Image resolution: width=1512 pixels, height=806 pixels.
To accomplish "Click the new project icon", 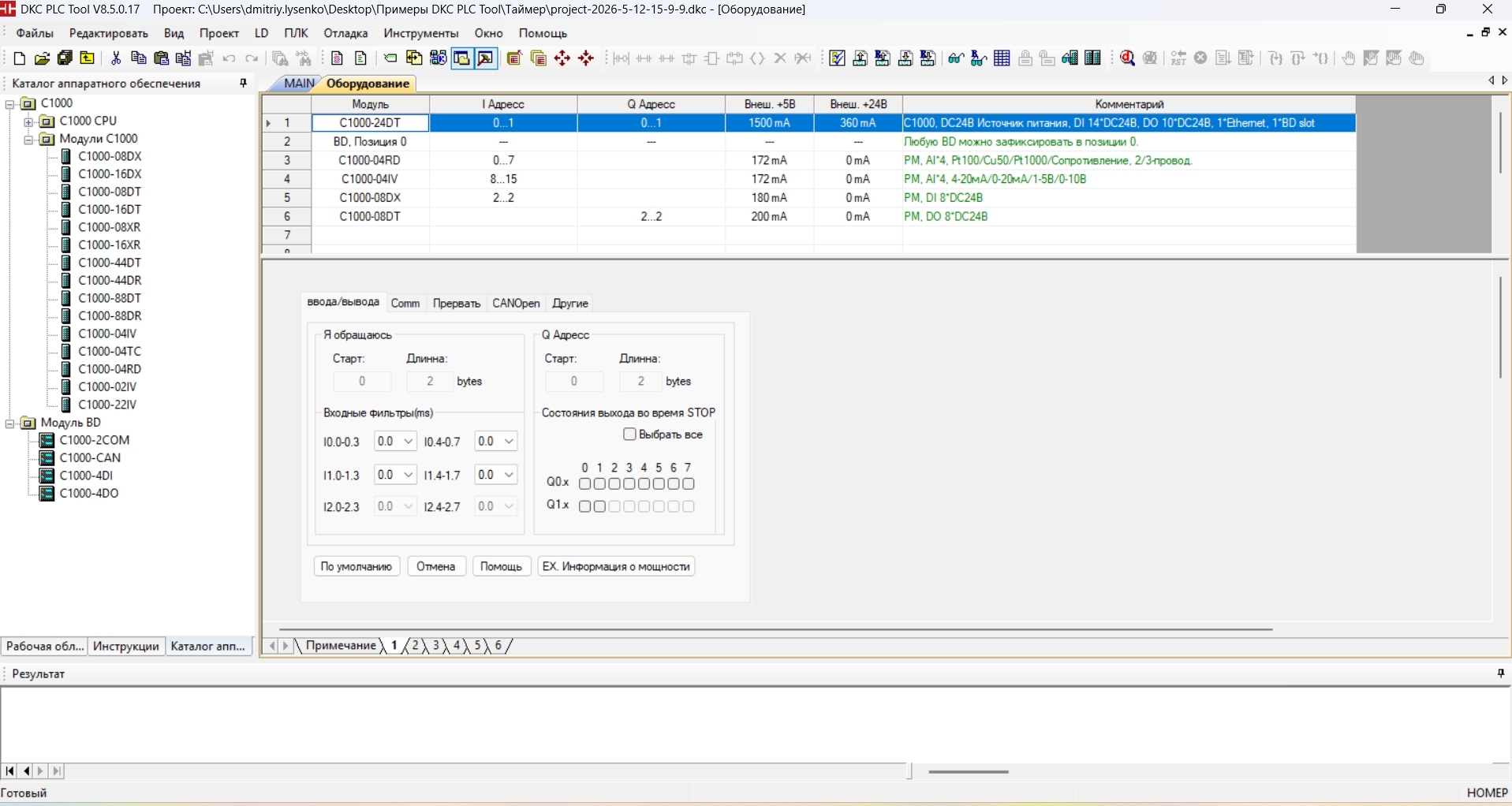I will point(20,58).
